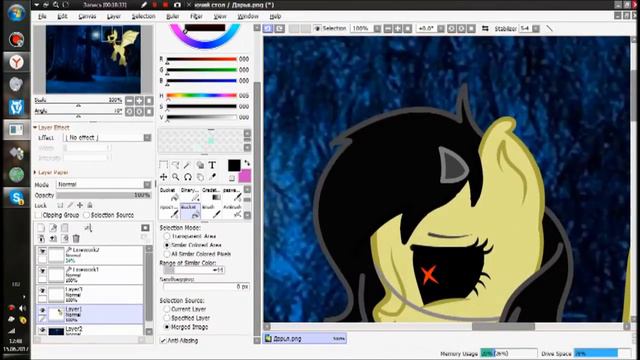Select Transparent Area selection mode
The width and height of the screenshot is (640, 360).
click(x=167, y=236)
